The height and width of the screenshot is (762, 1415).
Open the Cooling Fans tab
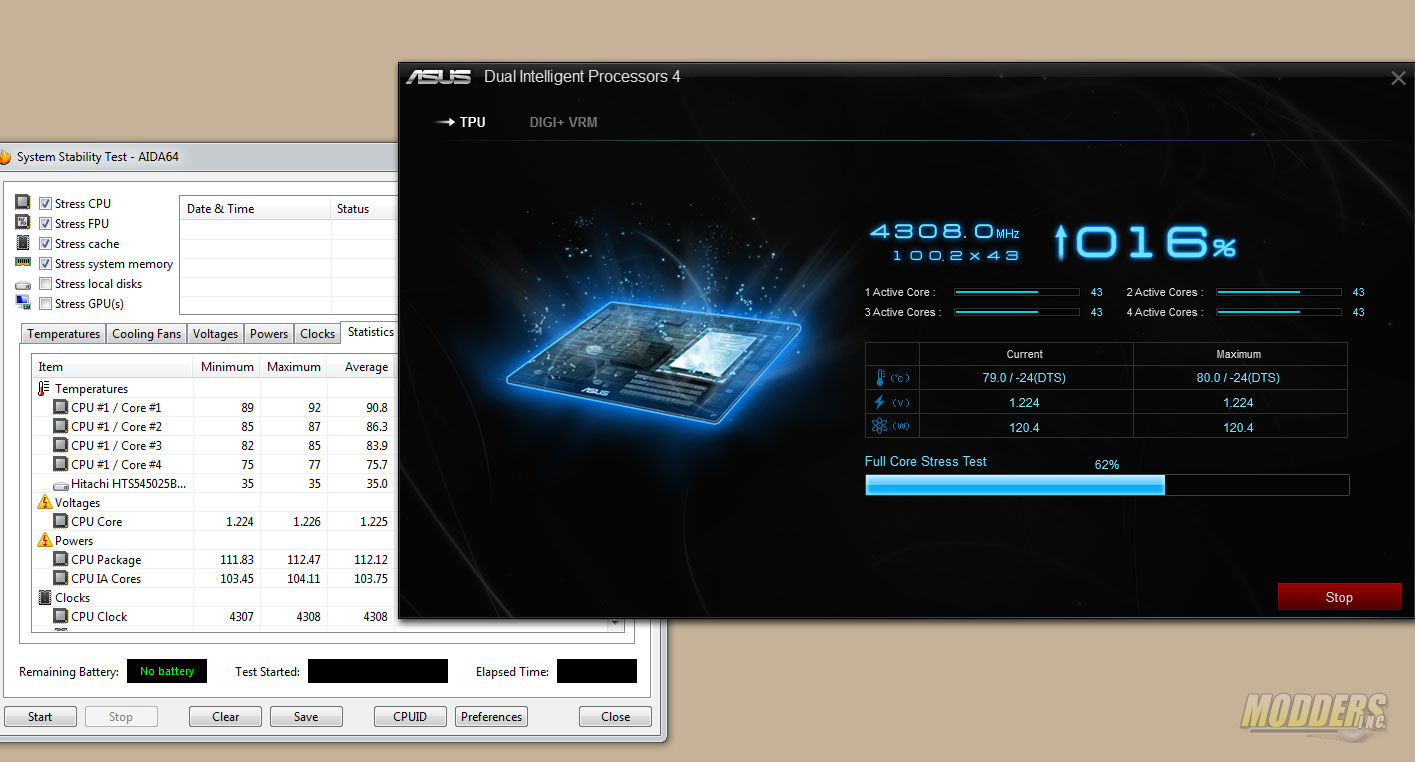[x=146, y=334]
